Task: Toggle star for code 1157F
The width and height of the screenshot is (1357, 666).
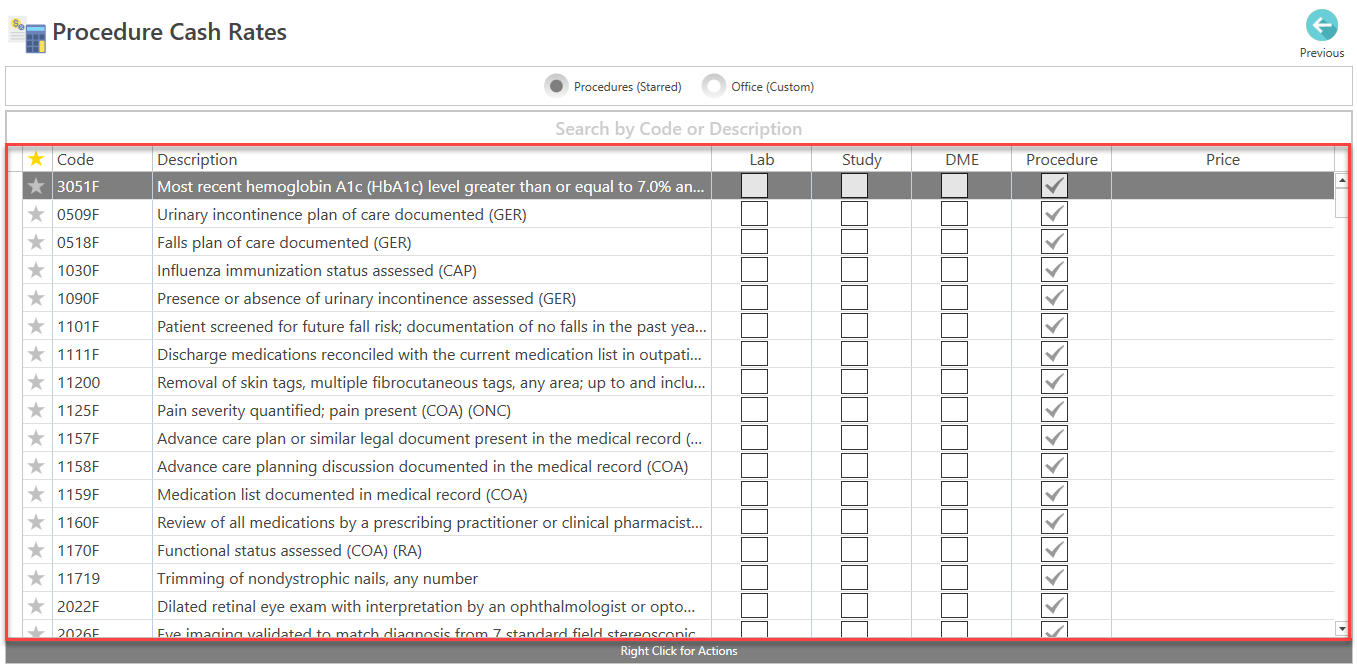Action: [x=37, y=438]
